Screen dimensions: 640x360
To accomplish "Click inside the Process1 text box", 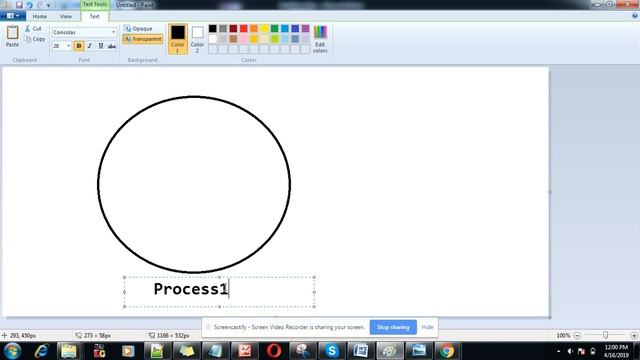I will coord(220,292).
